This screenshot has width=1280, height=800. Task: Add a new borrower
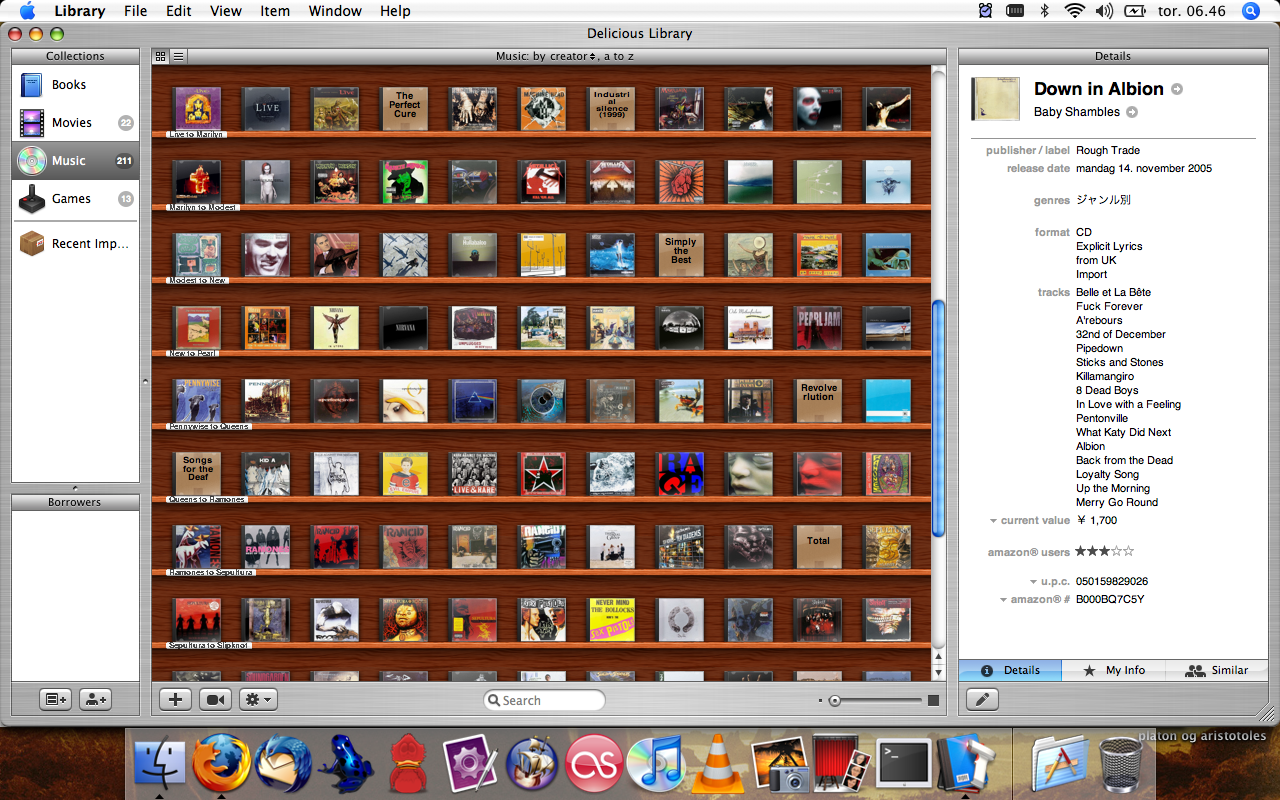[95, 699]
